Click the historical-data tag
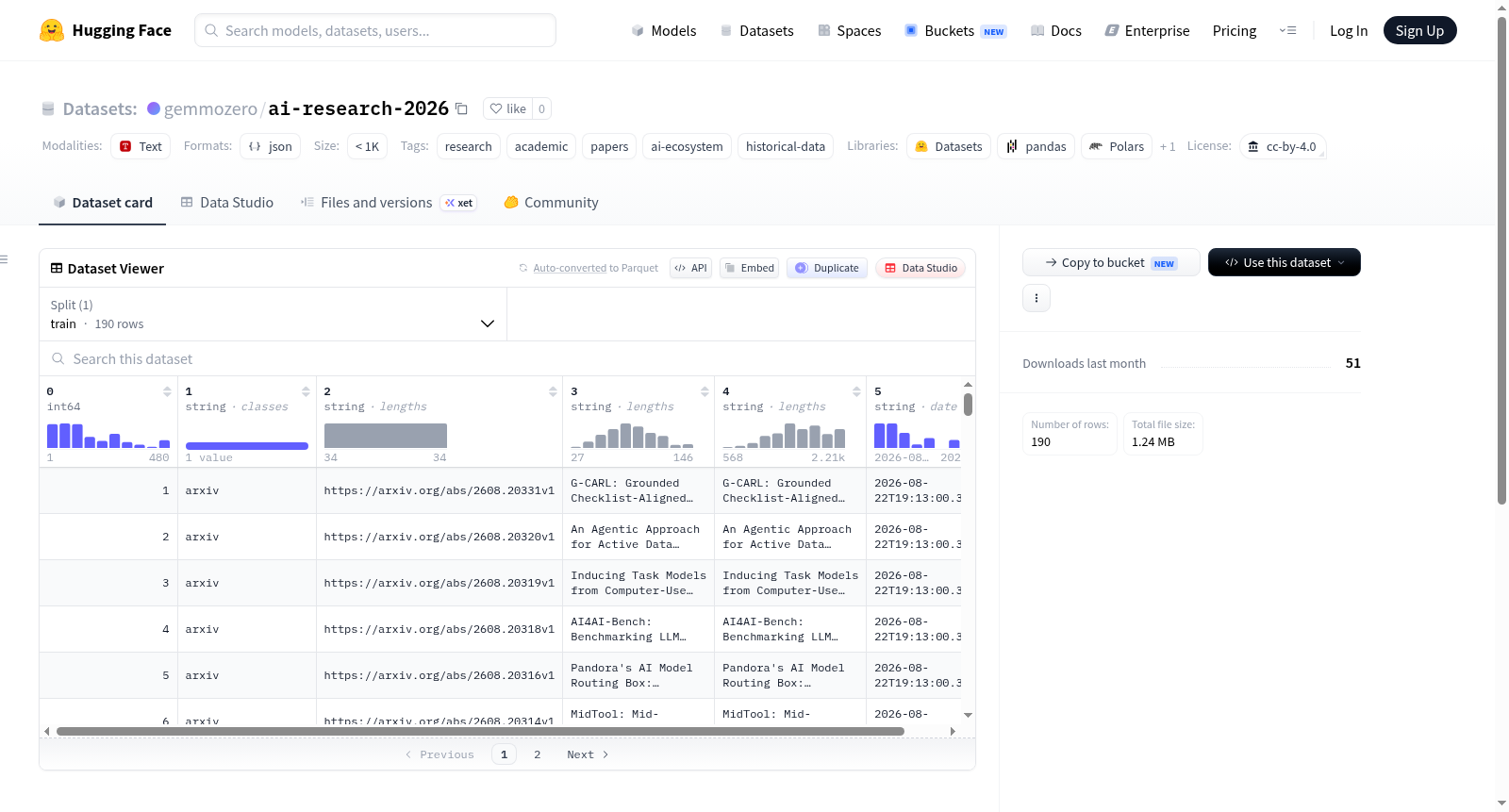The width and height of the screenshot is (1509, 812). (786, 146)
